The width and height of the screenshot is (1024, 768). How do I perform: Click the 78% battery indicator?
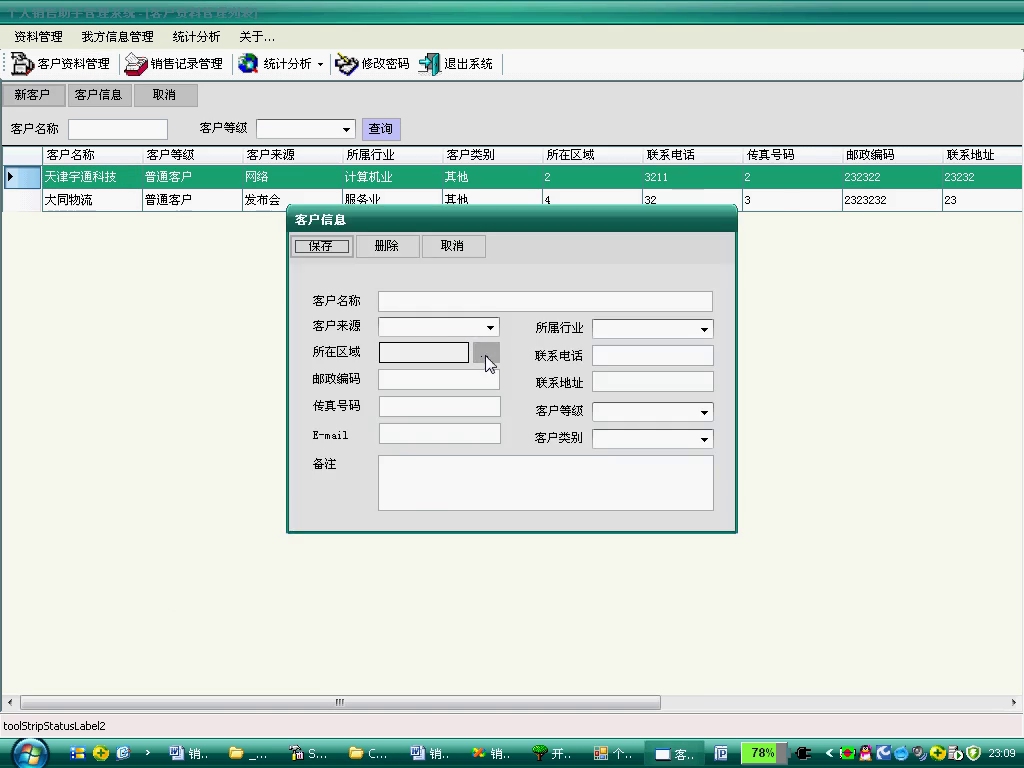pyautogui.click(x=762, y=753)
